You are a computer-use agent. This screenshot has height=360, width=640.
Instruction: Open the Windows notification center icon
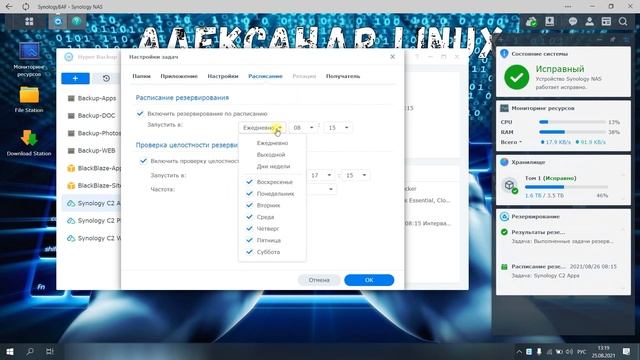tap(627, 351)
